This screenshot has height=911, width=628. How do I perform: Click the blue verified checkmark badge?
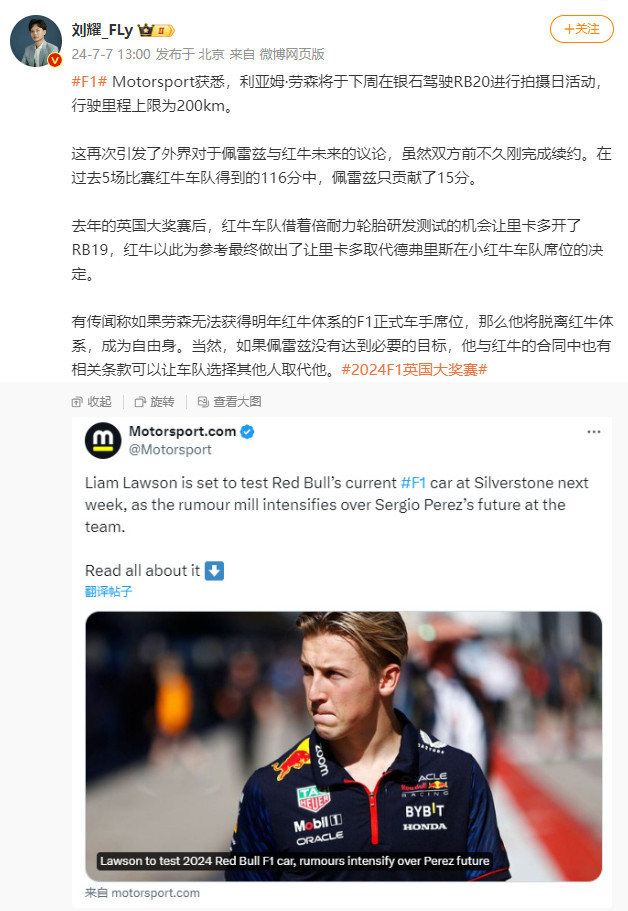[247, 432]
